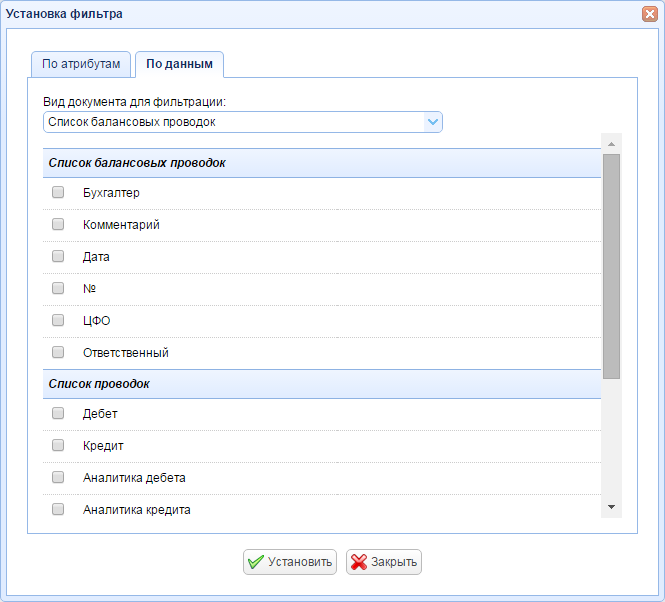
Task: Enable the Бухгалтер checkbox
Action: click(x=58, y=192)
